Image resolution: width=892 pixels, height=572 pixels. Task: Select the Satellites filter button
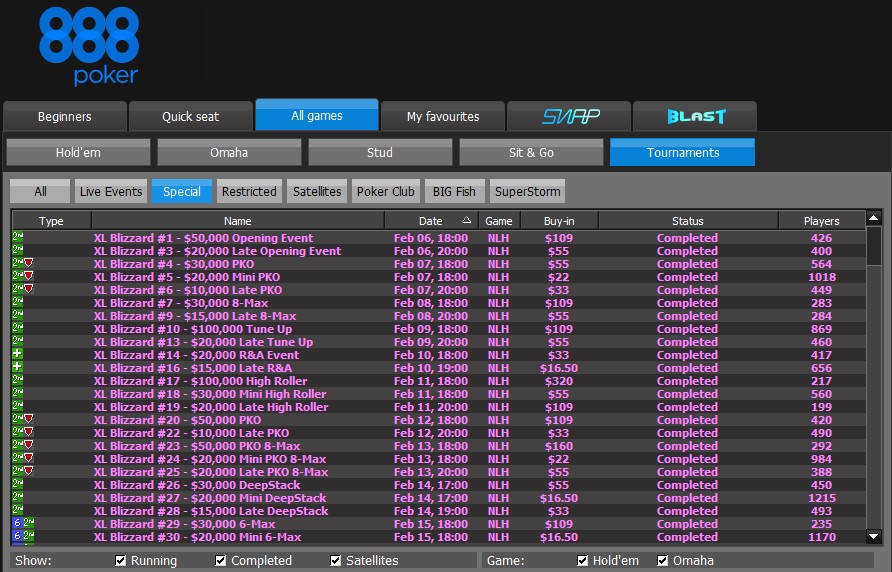317,192
